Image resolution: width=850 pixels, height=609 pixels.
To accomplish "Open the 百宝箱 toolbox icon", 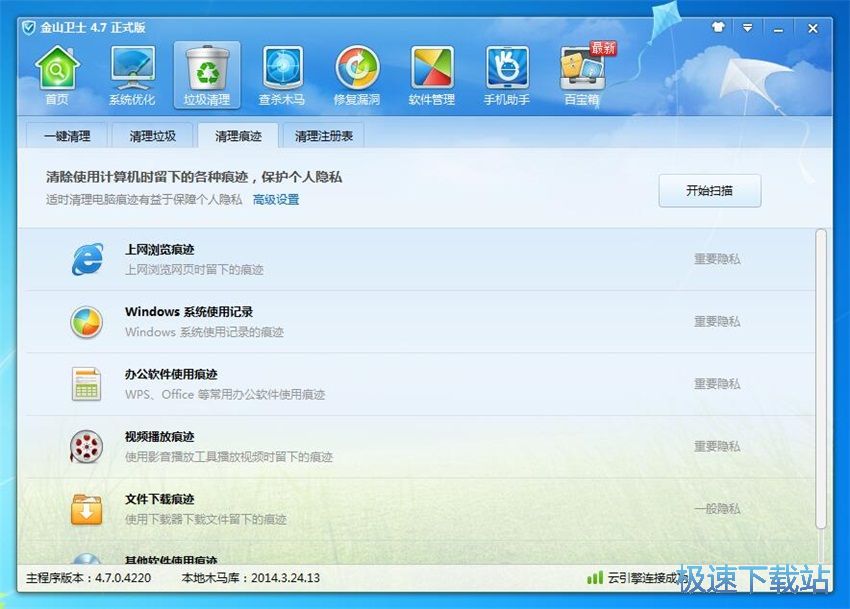I will [x=582, y=75].
